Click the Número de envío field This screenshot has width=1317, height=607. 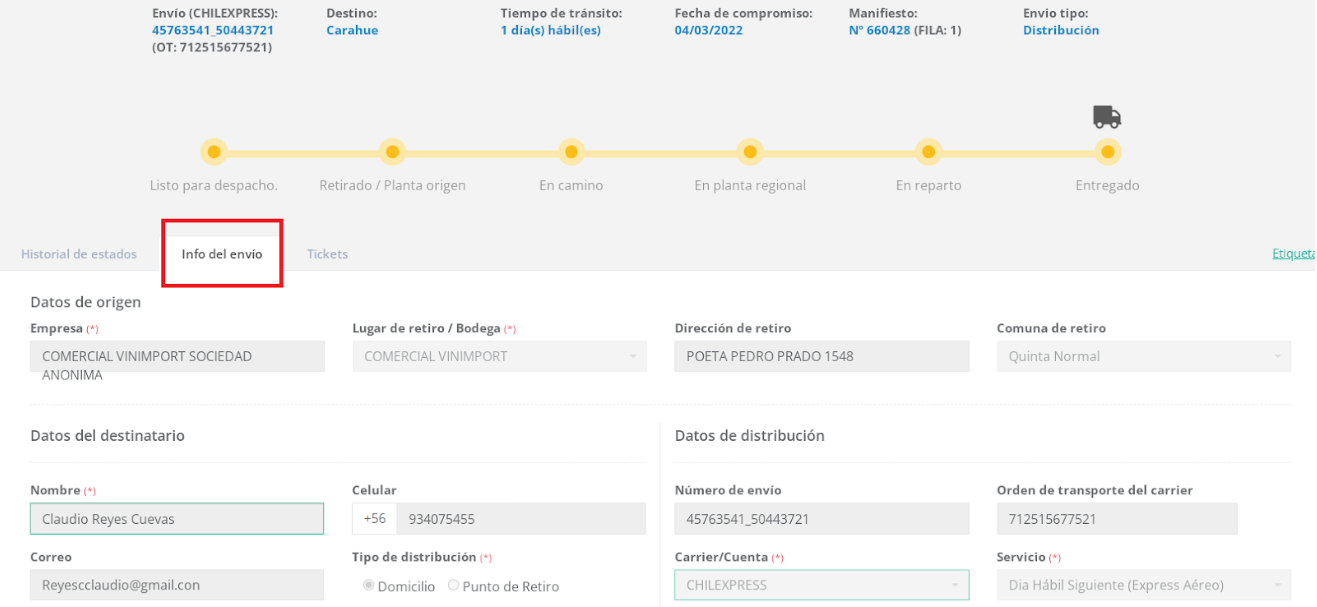pos(821,518)
